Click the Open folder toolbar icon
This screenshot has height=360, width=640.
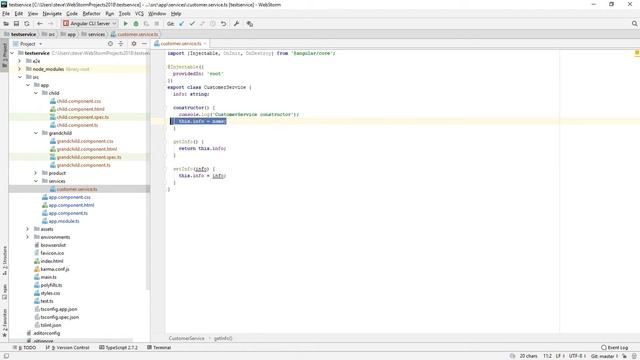(x=6, y=24)
